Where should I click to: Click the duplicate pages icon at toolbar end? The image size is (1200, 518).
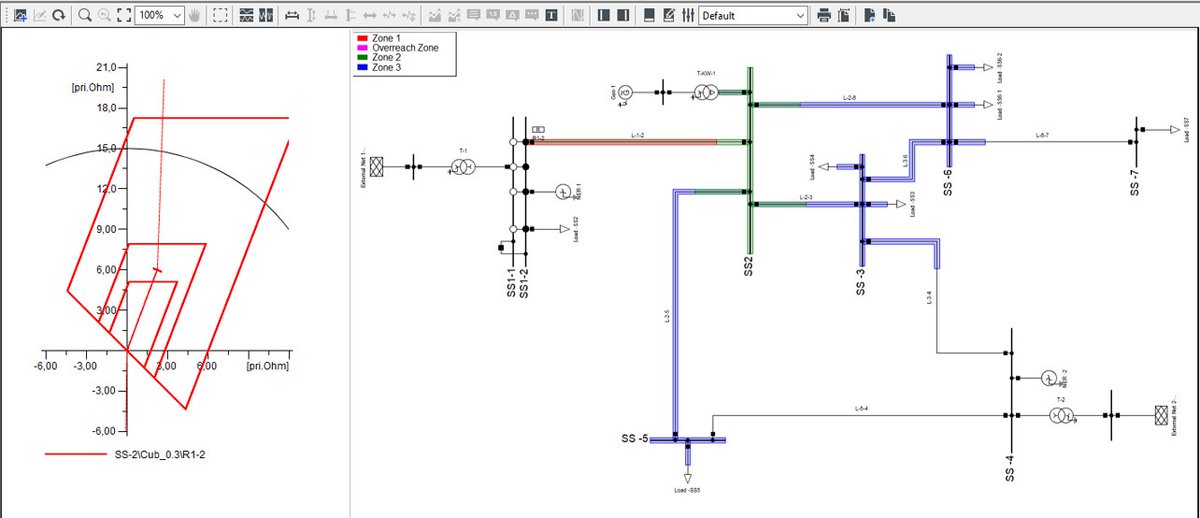coord(889,15)
